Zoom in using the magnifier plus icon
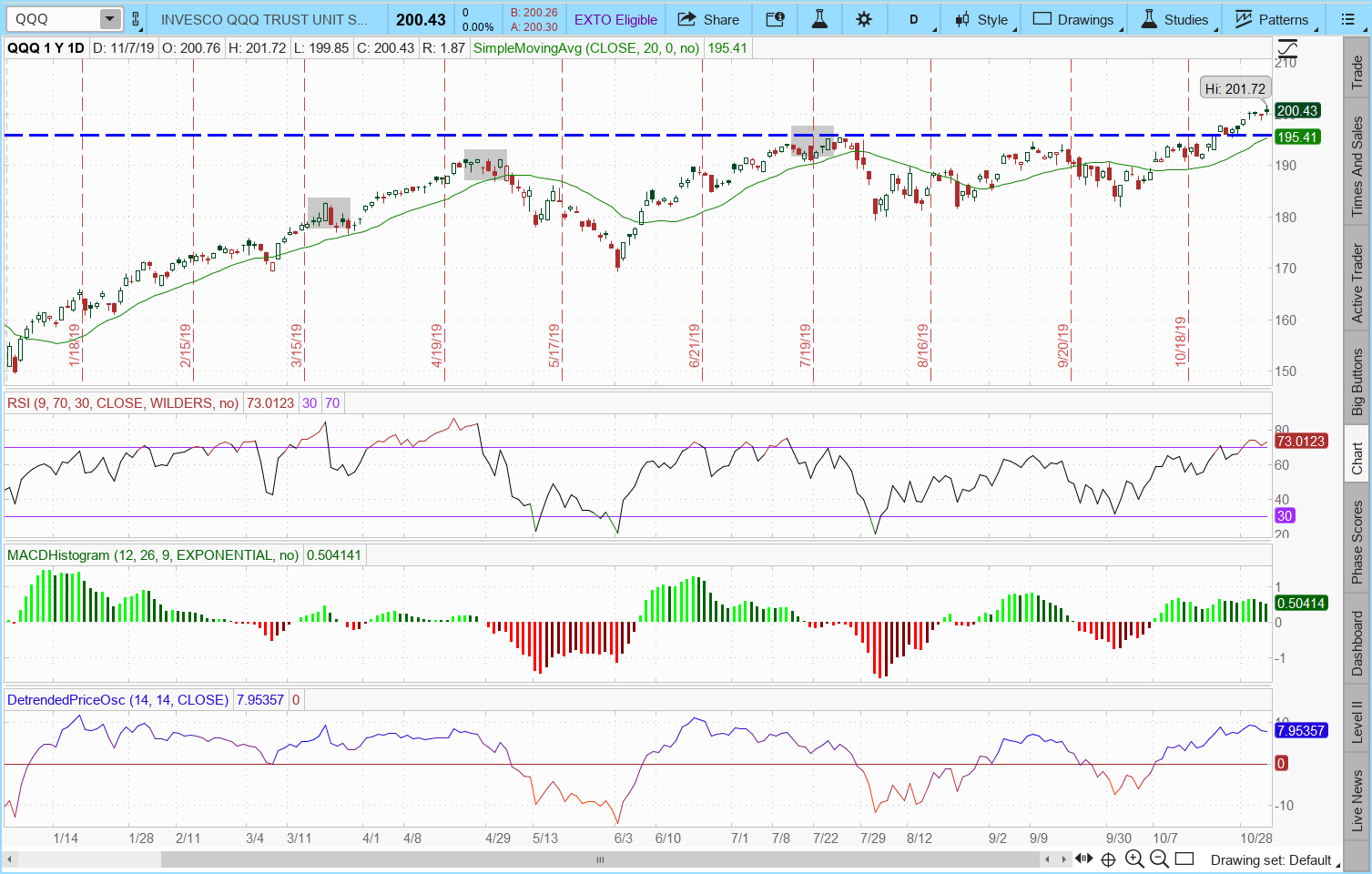1372x874 pixels. [x=1133, y=859]
